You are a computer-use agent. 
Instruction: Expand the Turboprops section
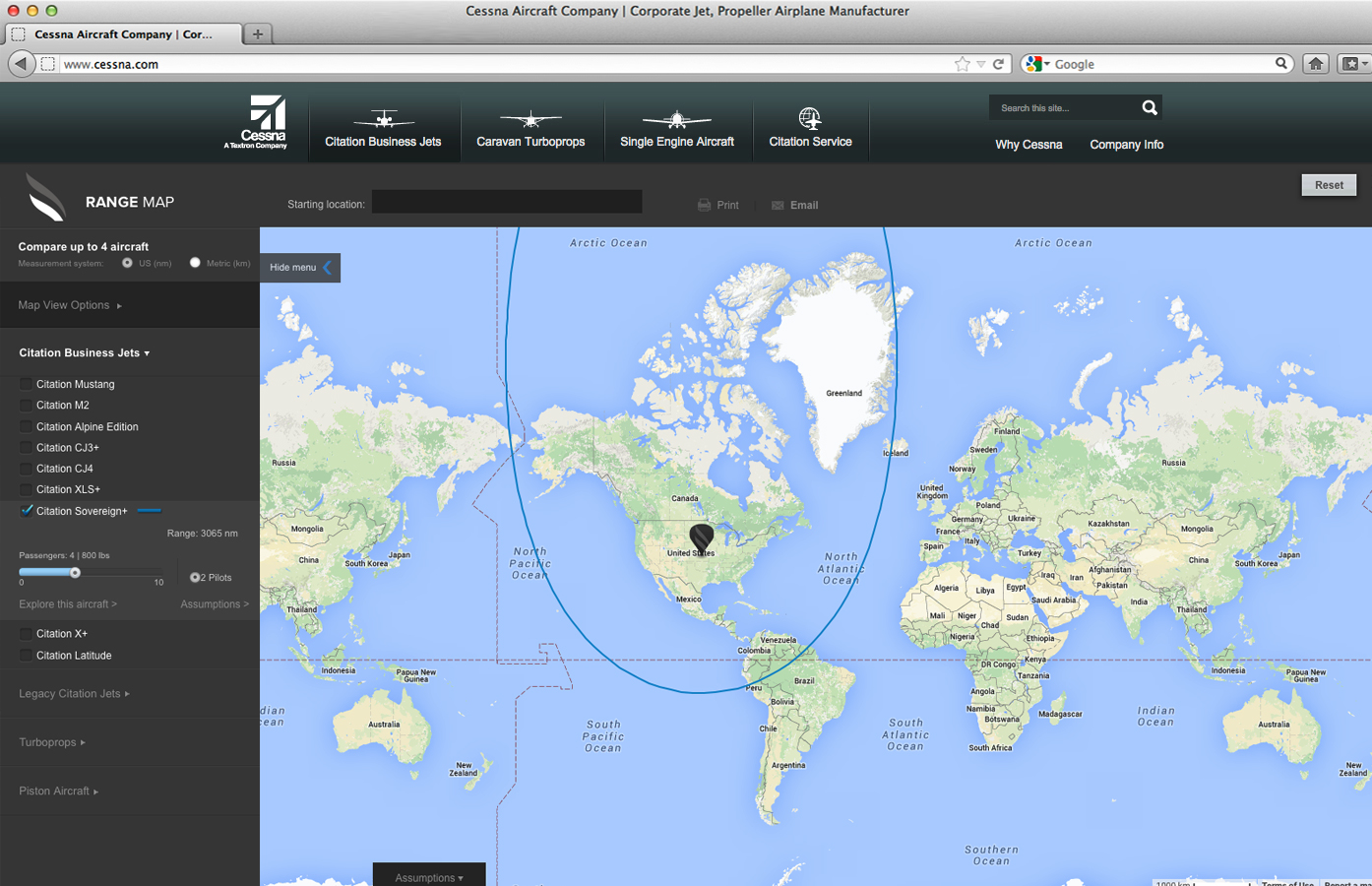[x=52, y=742]
